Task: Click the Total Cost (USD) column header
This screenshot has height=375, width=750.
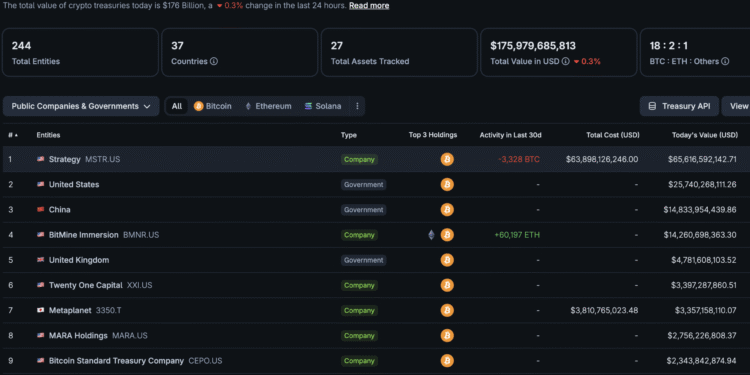Action: tap(613, 135)
